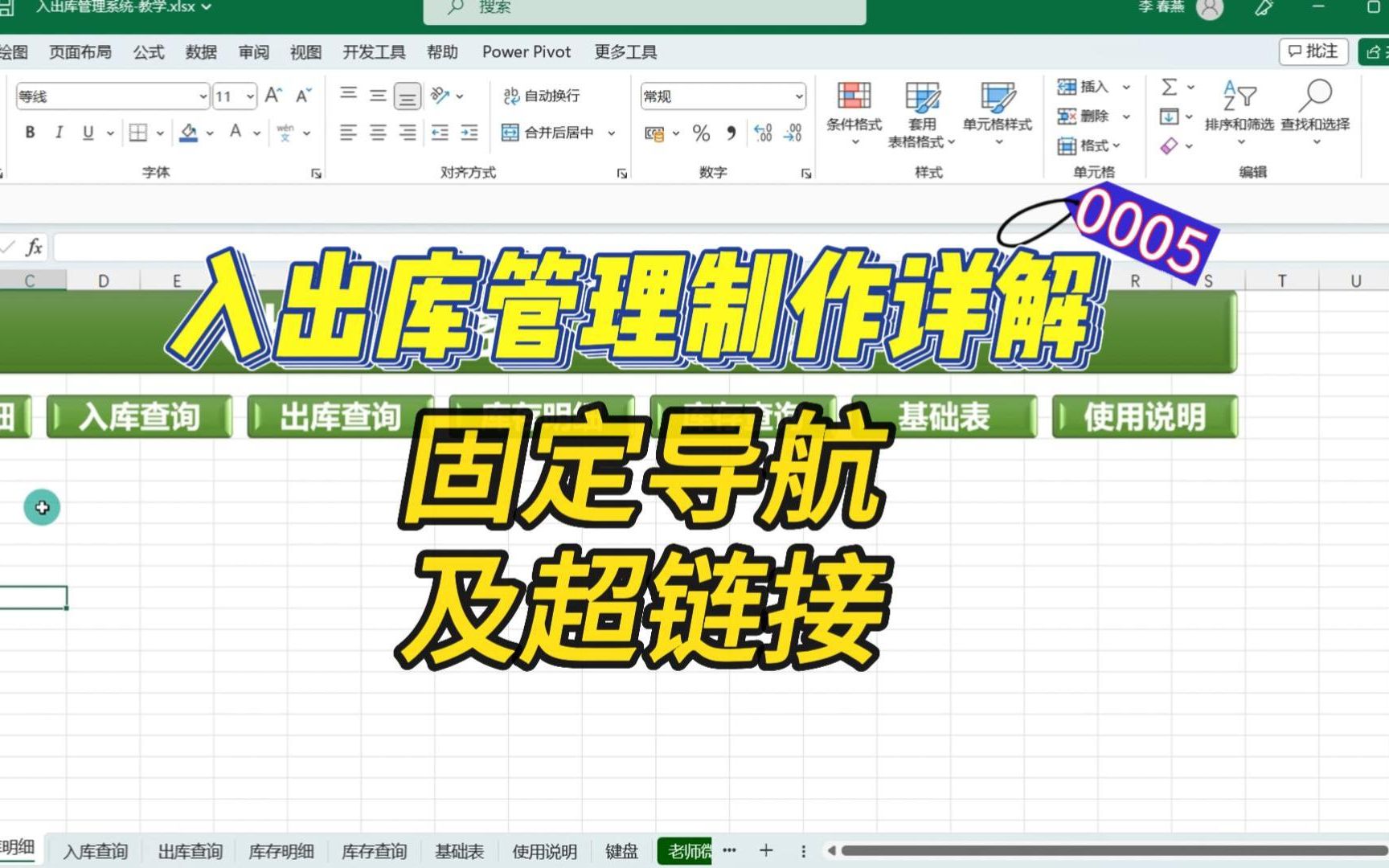Click Clear eraser icon
The image size is (1389, 868).
tap(1170, 145)
